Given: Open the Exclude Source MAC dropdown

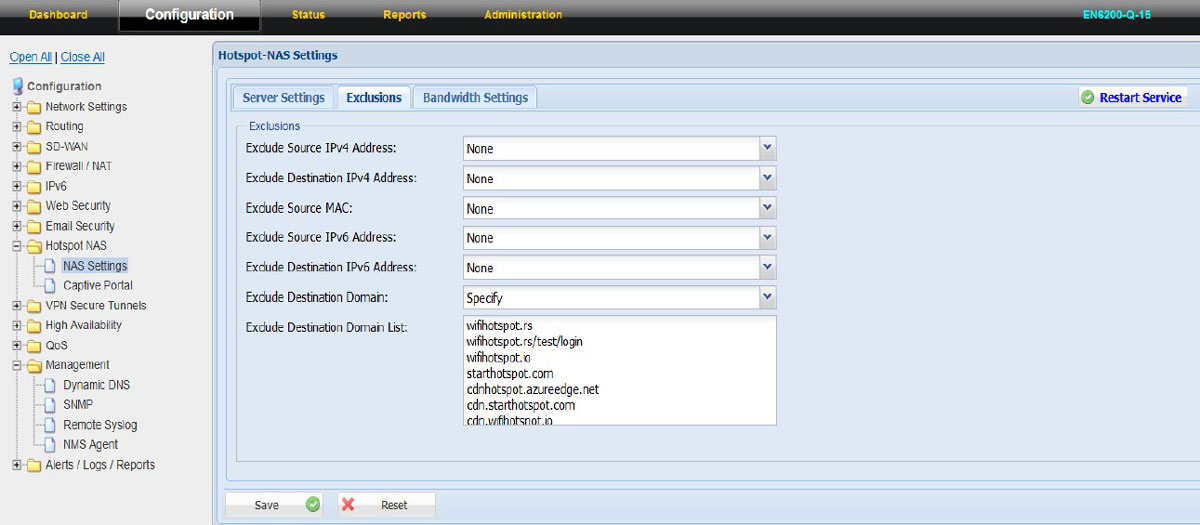Looking at the screenshot, I should point(767,208).
